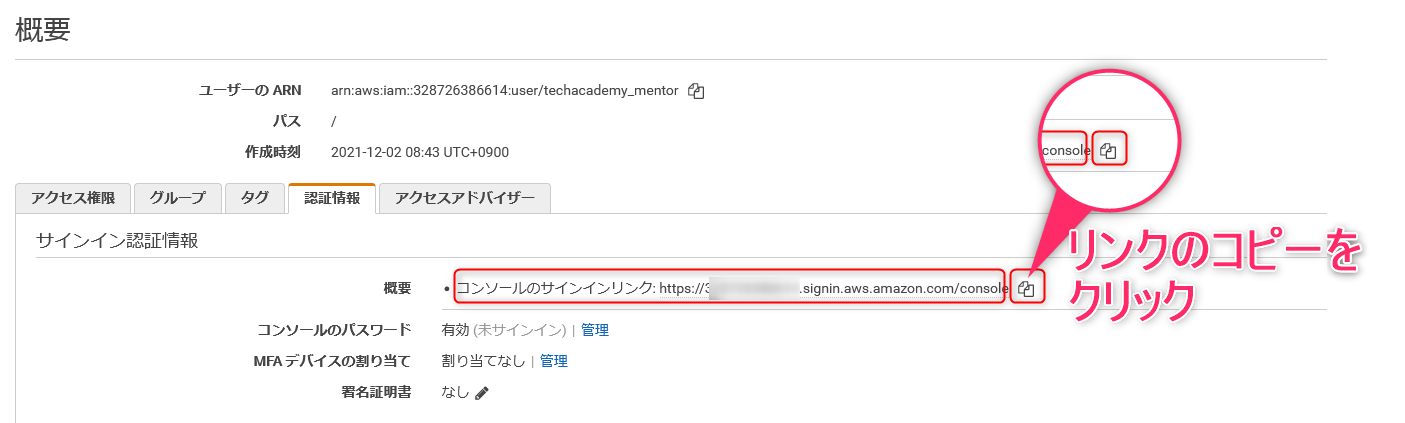Switch to the グループ tab
Screen dimensions: 1405x423
[x=177, y=198]
